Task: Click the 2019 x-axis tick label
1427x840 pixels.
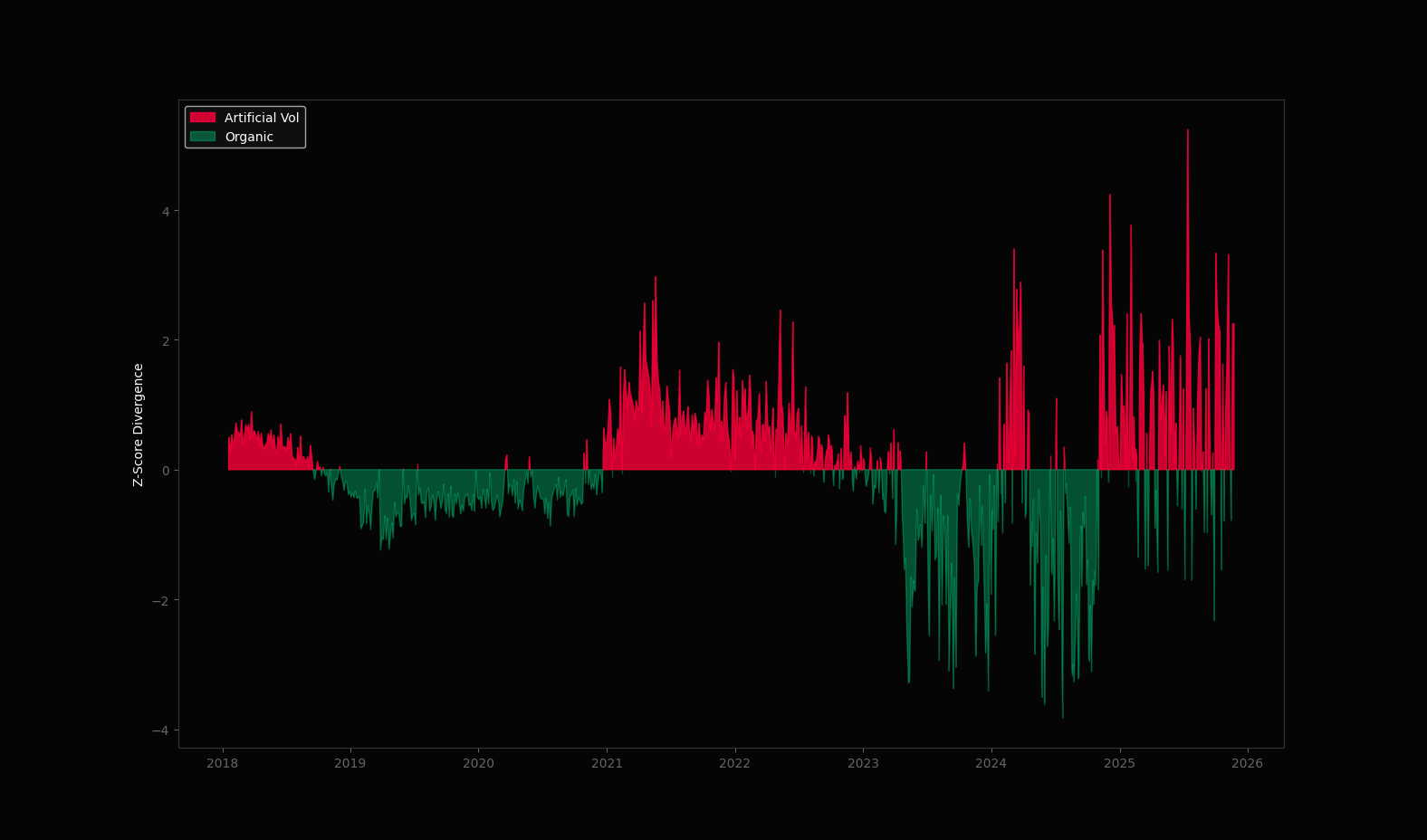Action: point(350,763)
